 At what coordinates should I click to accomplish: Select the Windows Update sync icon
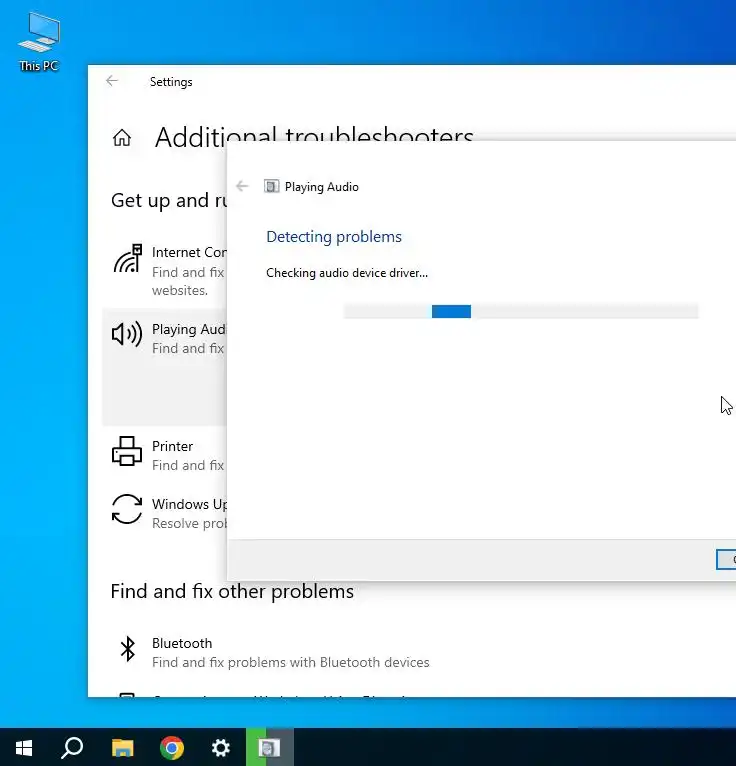(127, 509)
